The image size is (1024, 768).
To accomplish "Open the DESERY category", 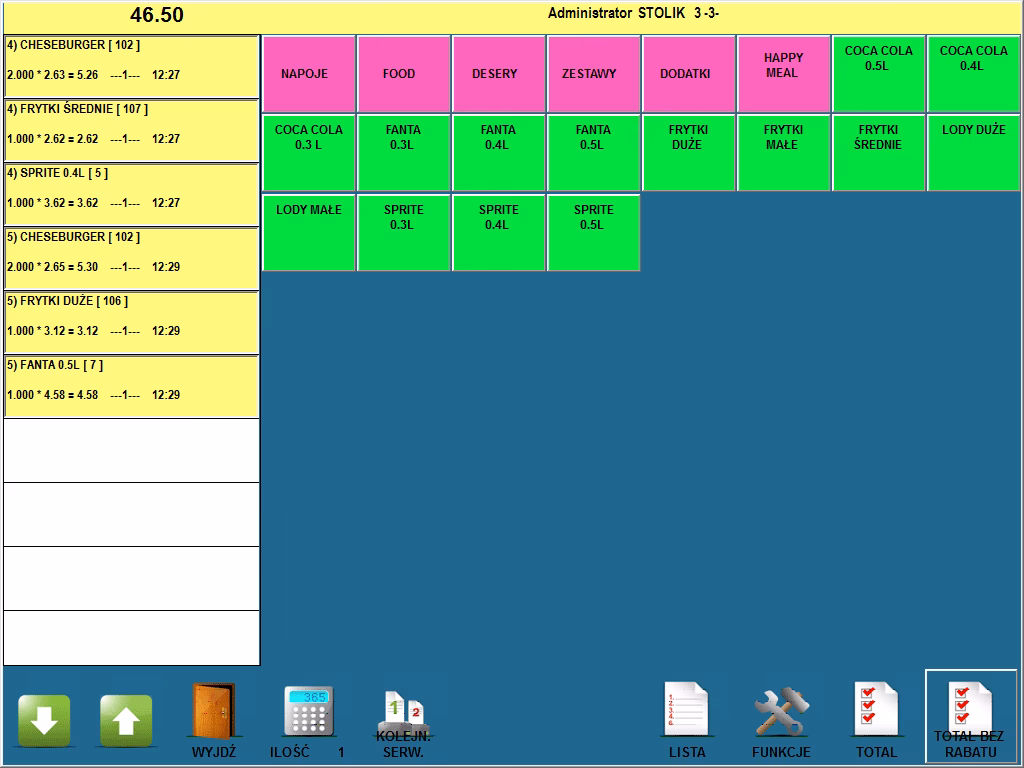I will coord(498,74).
